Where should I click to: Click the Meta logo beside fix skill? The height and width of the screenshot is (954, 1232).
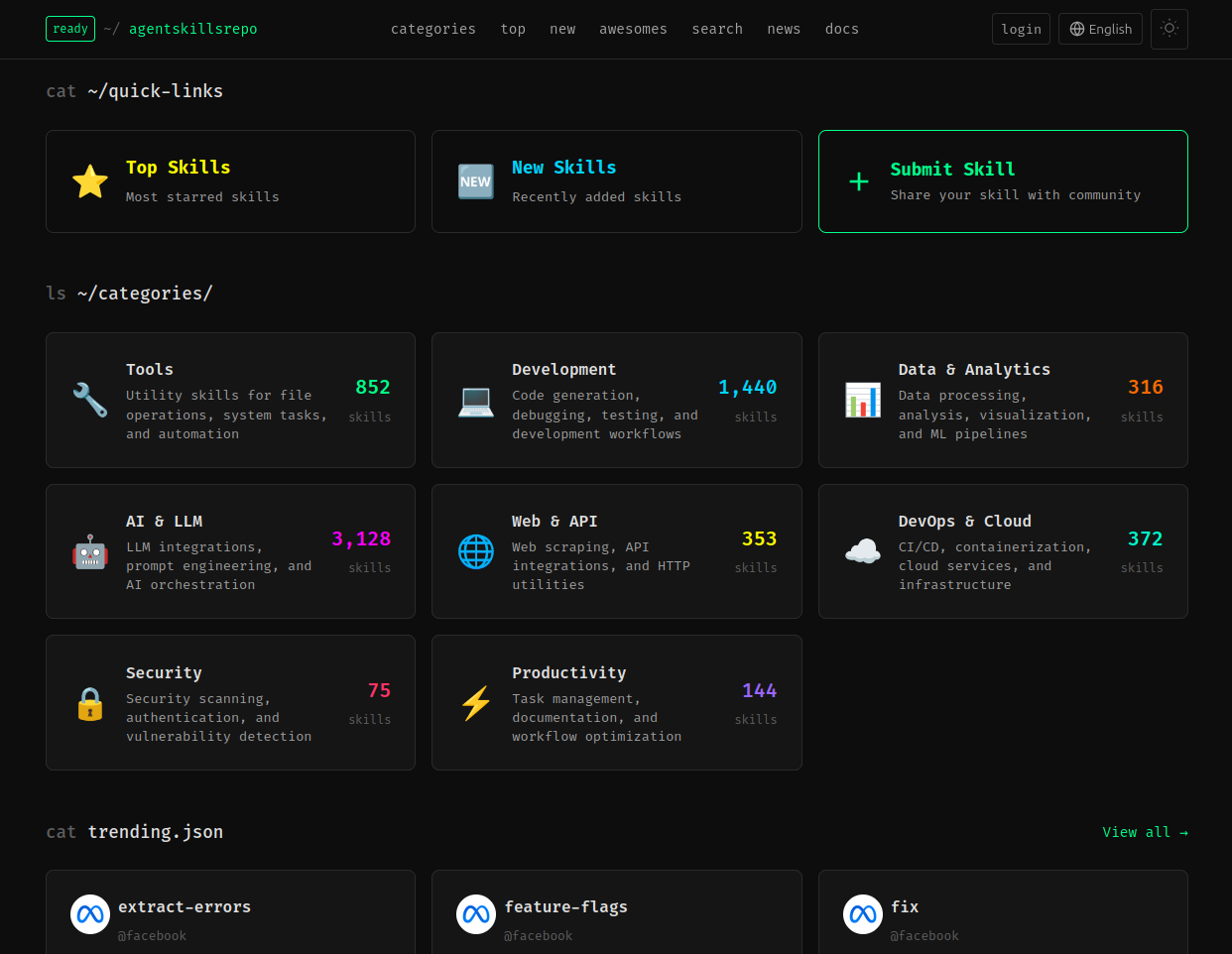(x=863, y=914)
